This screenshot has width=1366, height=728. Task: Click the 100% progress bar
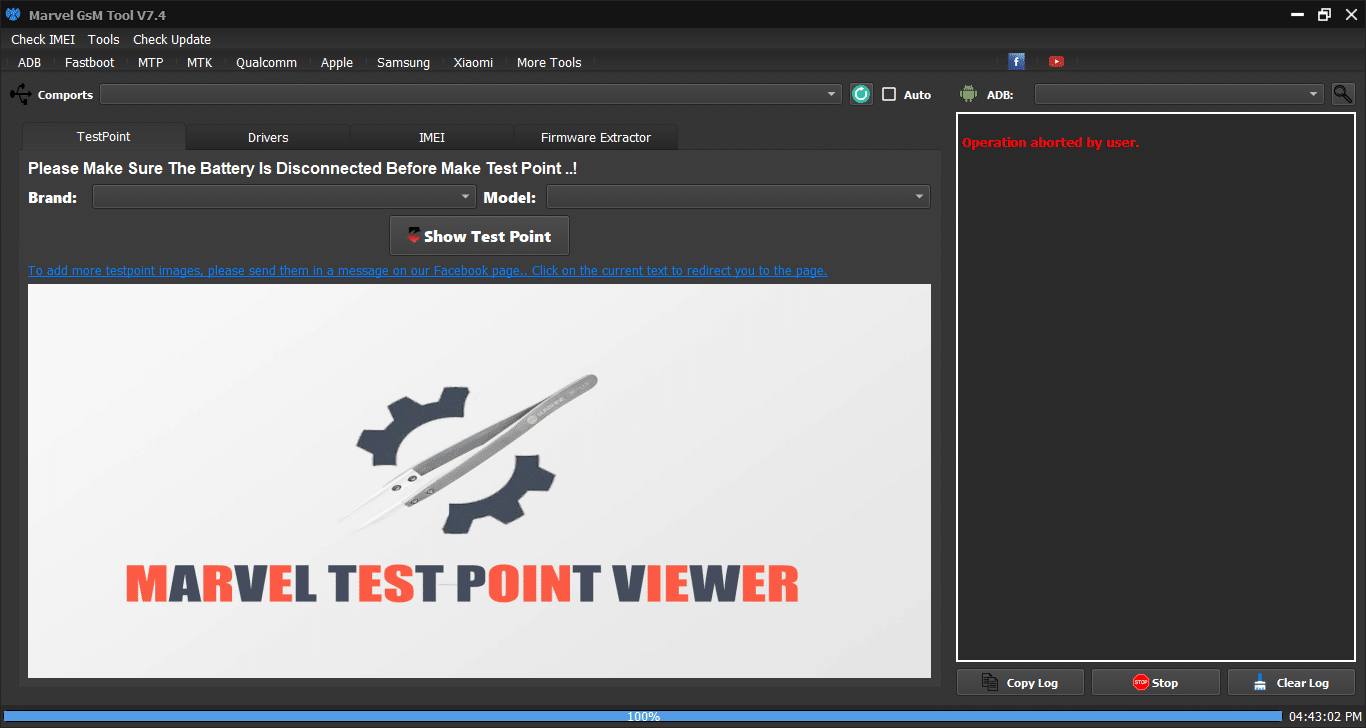pyautogui.click(x=642, y=717)
